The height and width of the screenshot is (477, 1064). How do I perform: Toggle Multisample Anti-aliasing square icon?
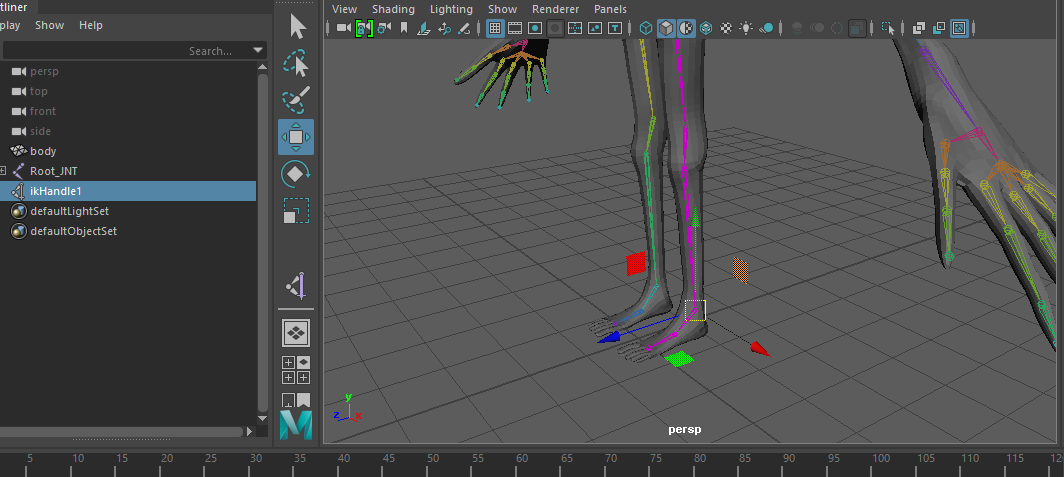(x=857, y=28)
